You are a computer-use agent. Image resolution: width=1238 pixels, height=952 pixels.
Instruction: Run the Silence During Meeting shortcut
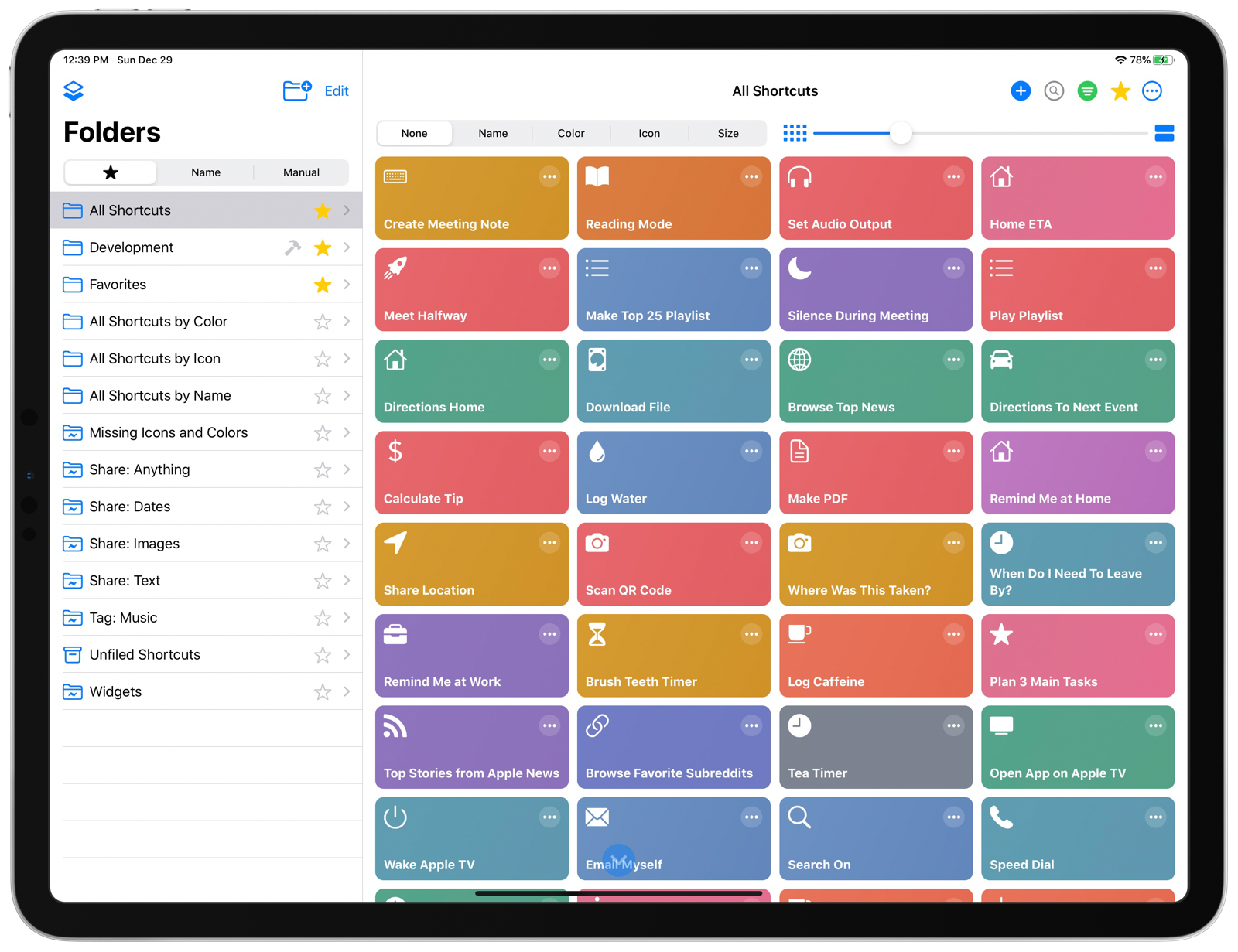pyautogui.click(x=876, y=289)
